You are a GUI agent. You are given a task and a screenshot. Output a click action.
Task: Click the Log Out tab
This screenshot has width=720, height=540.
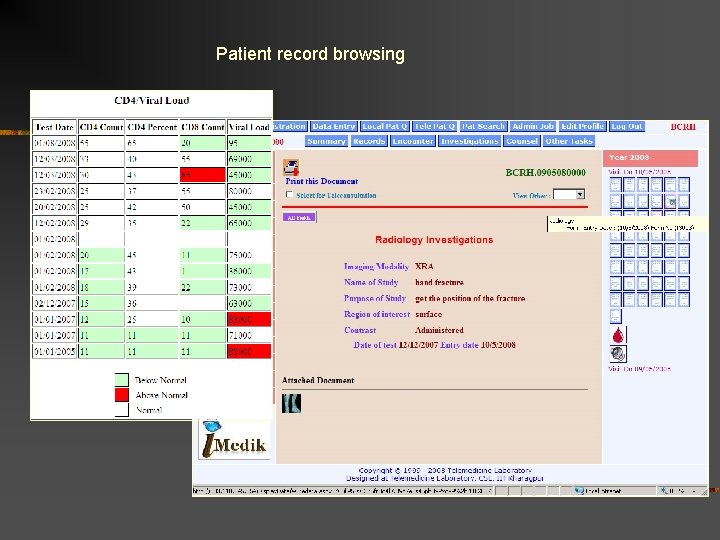click(x=627, y=126)
